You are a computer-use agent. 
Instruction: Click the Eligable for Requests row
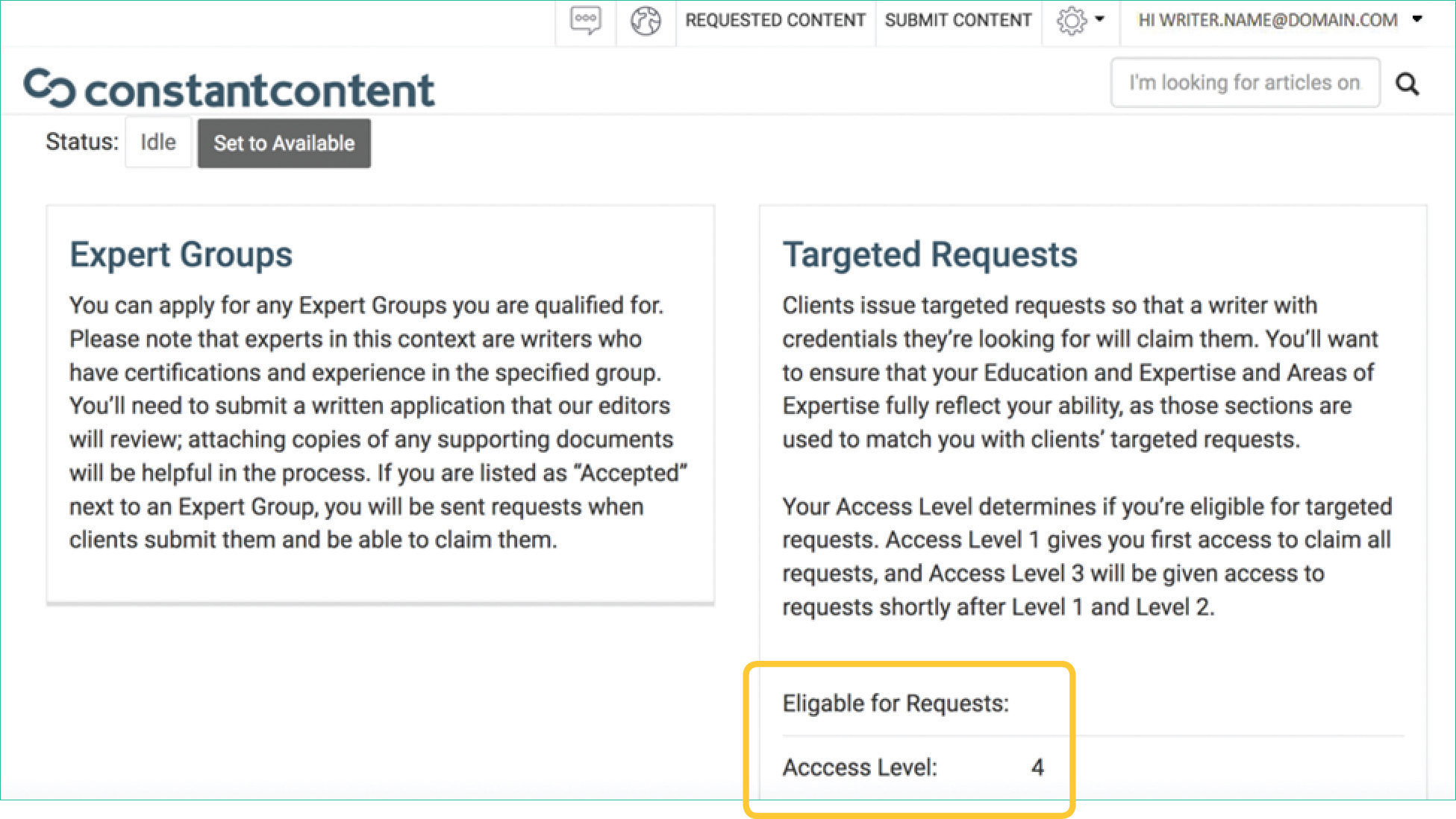pyautogui.click(x=895, y=703)
